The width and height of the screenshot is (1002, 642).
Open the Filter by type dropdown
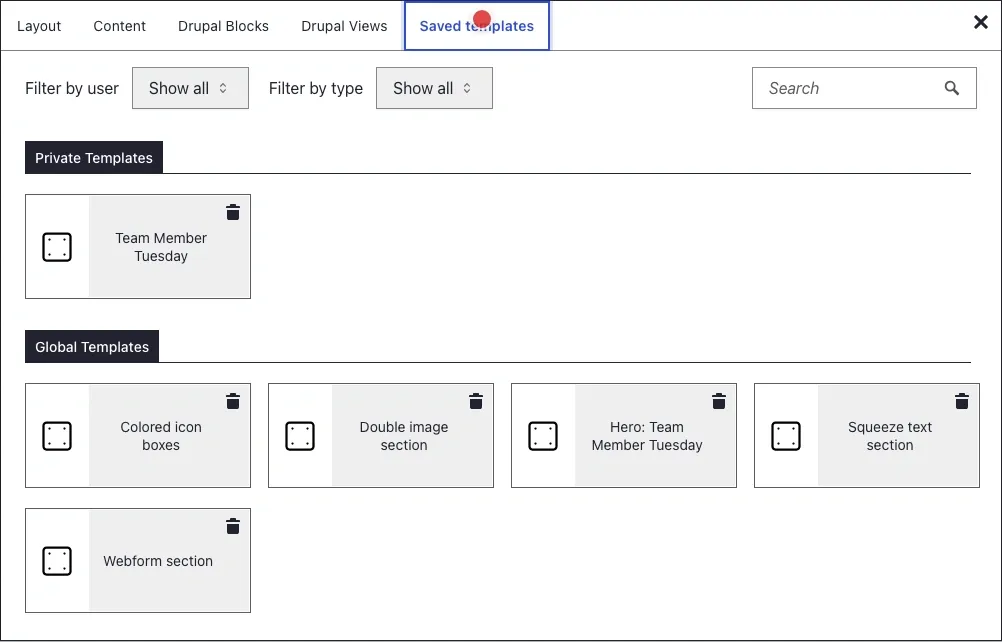pos(435,88)
